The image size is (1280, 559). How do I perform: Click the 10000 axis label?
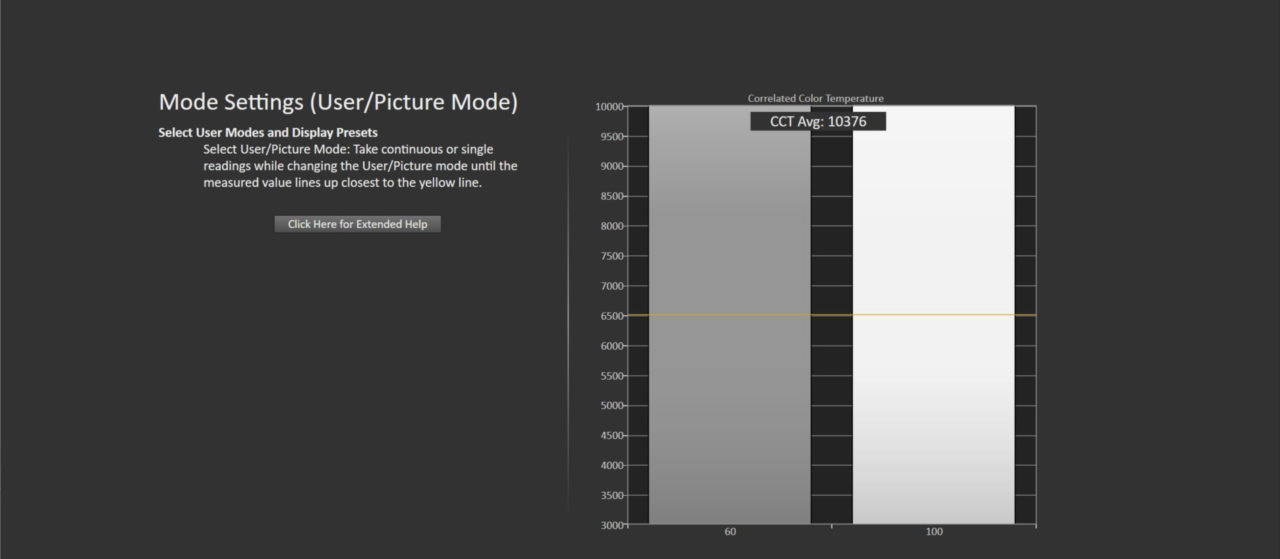tap(609, 106)
